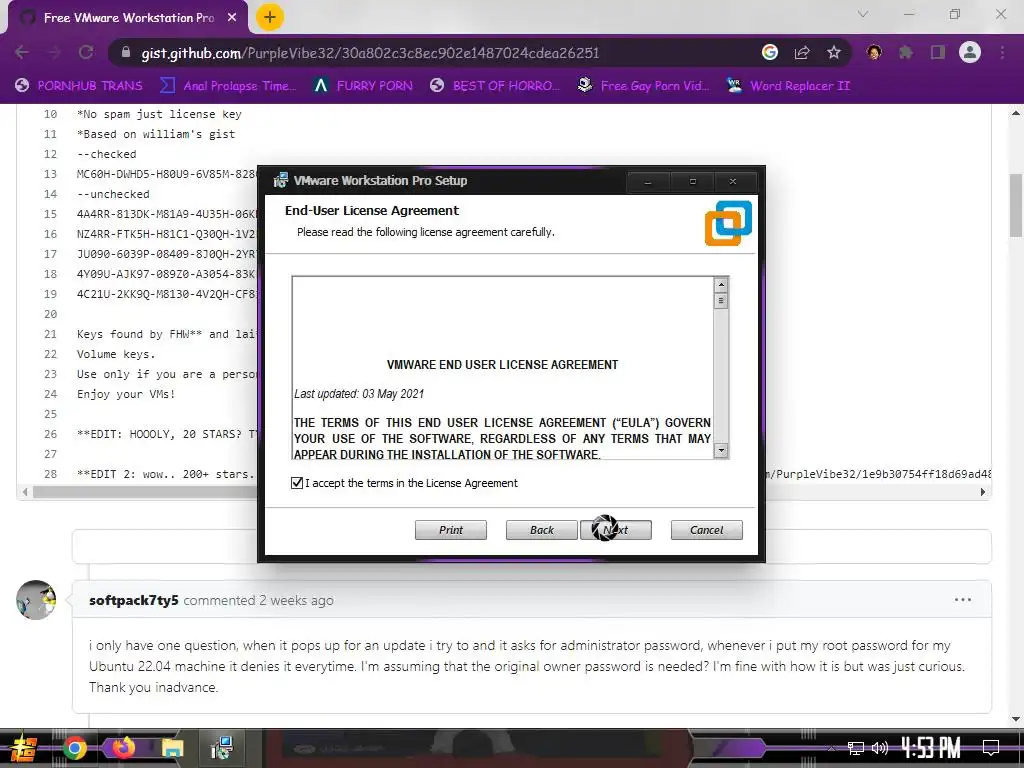Click "Enjoy your VMs!" line
The width and height of the screenshot is (1024, 768).
pos(125,394)
